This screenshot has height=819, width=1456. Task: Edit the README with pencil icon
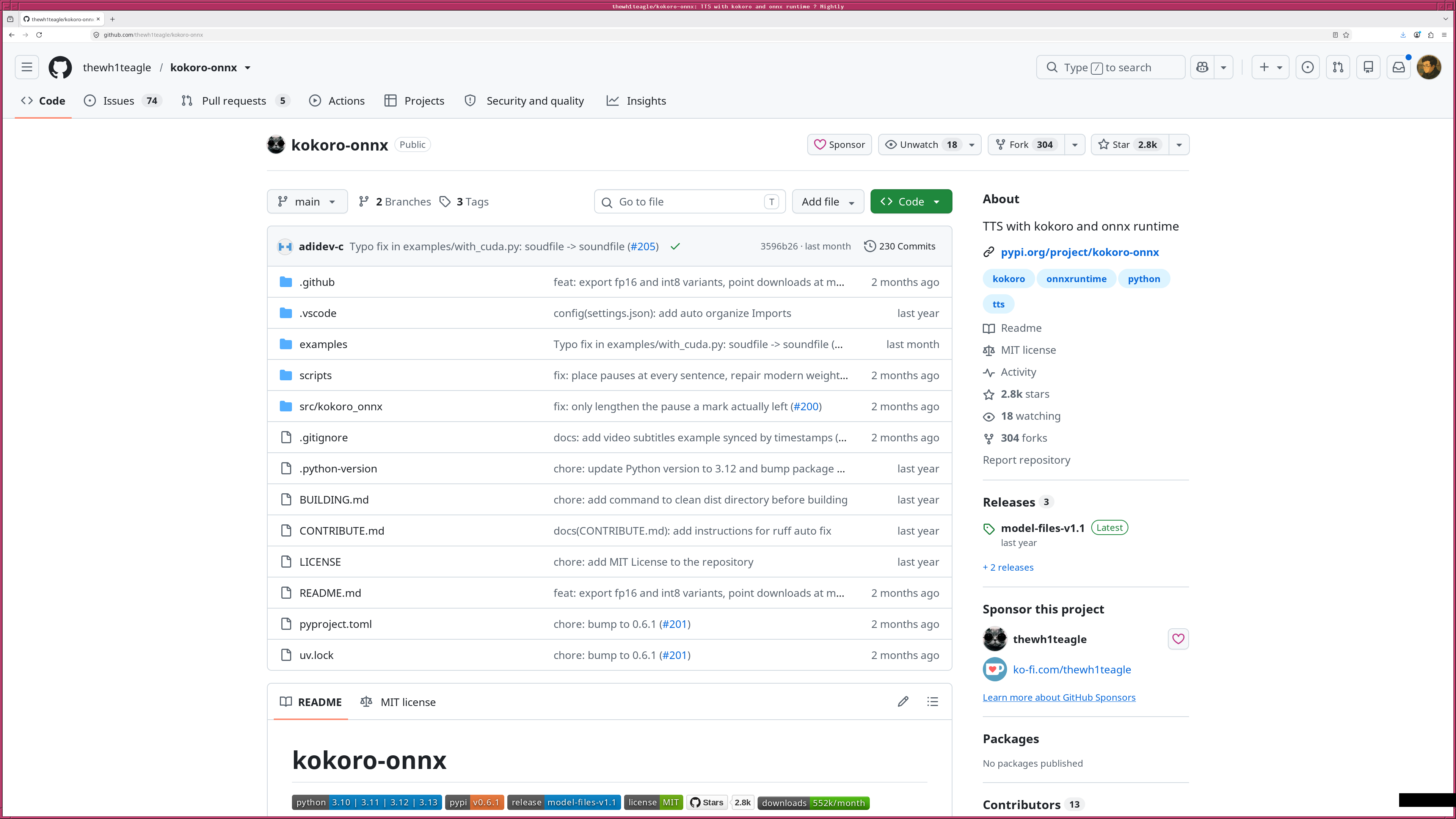pos(903,701)
